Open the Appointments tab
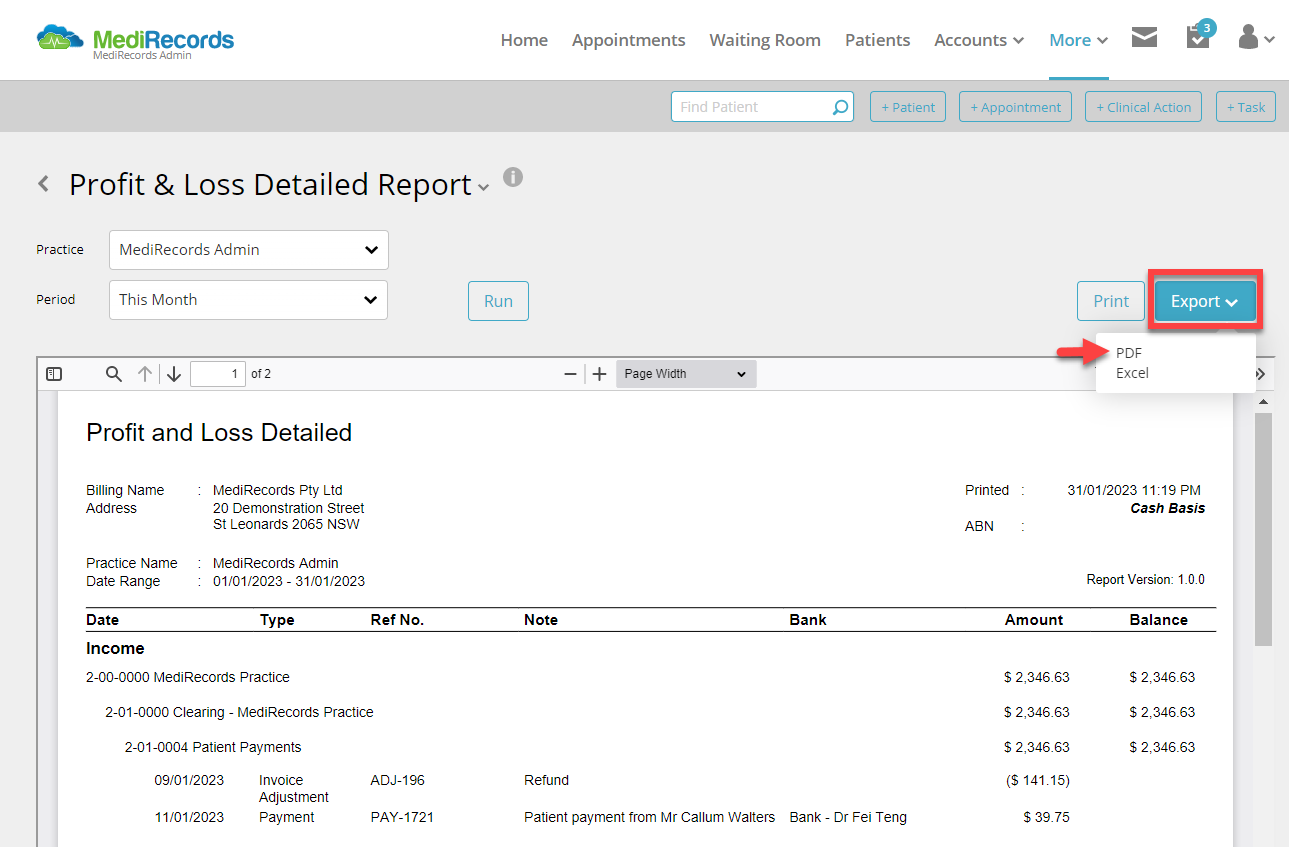1289x847 pixels. point(629,40)
